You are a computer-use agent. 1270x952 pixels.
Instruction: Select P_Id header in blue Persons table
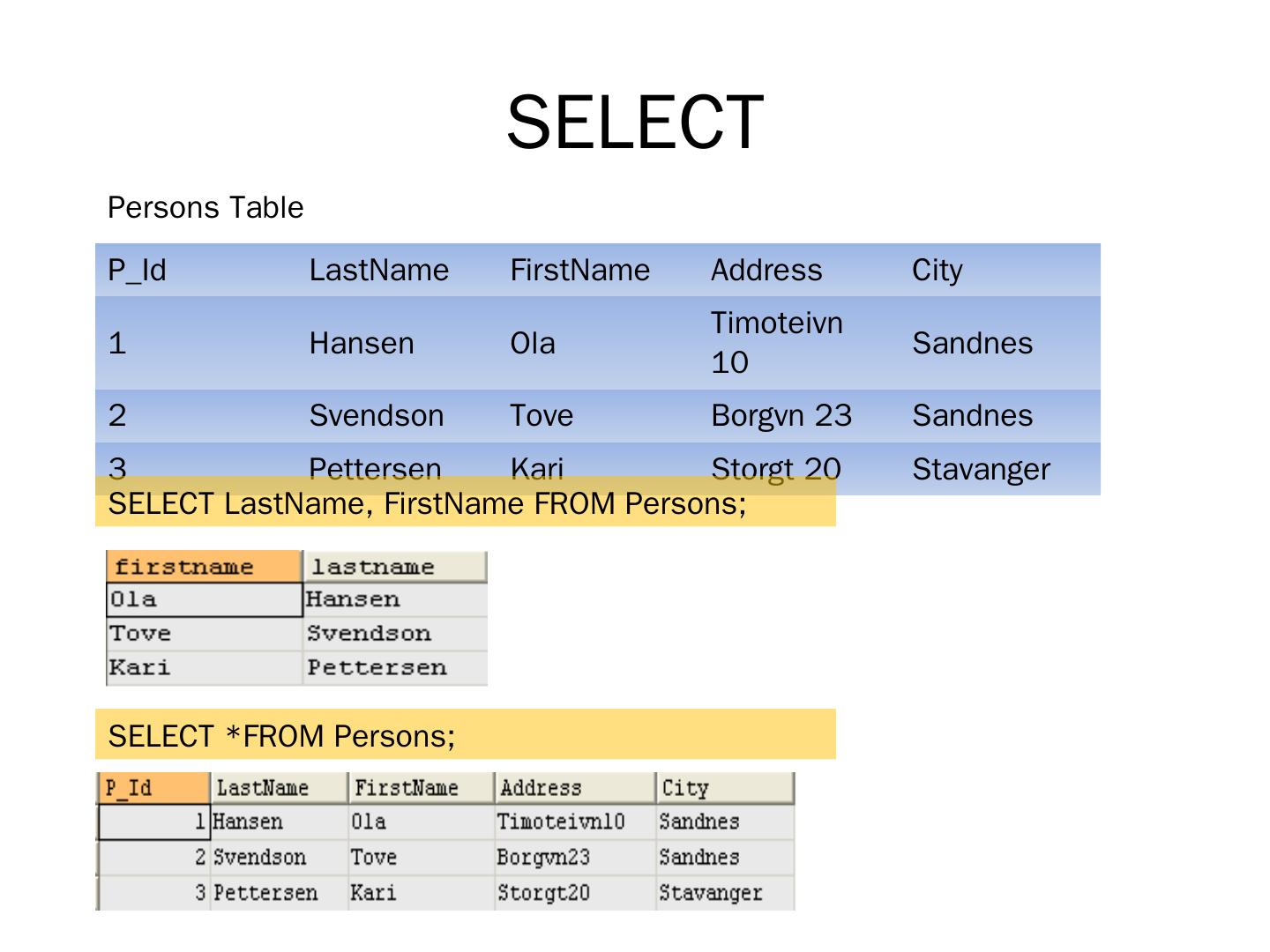(137, 270)
